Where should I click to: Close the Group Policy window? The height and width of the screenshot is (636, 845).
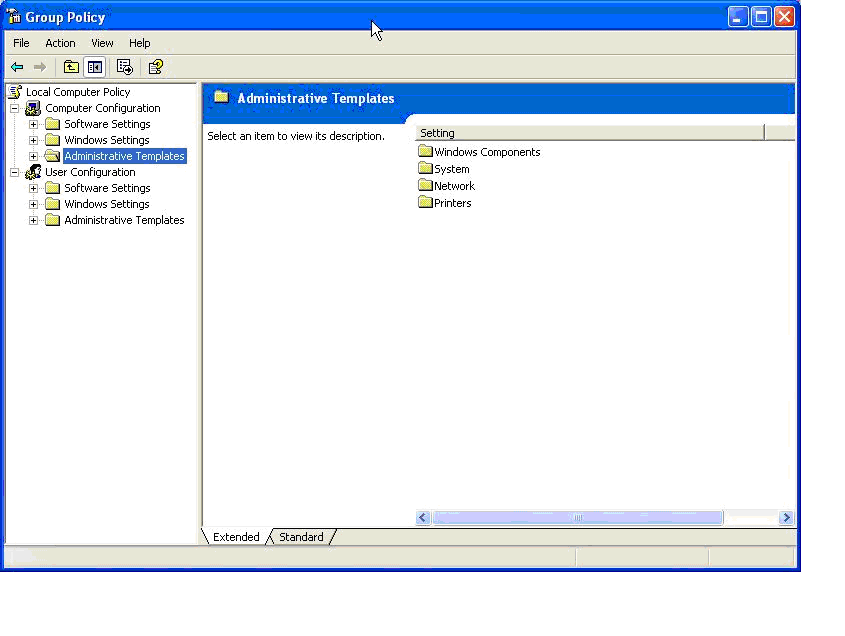pyautogui.click(x=784, y=17)
